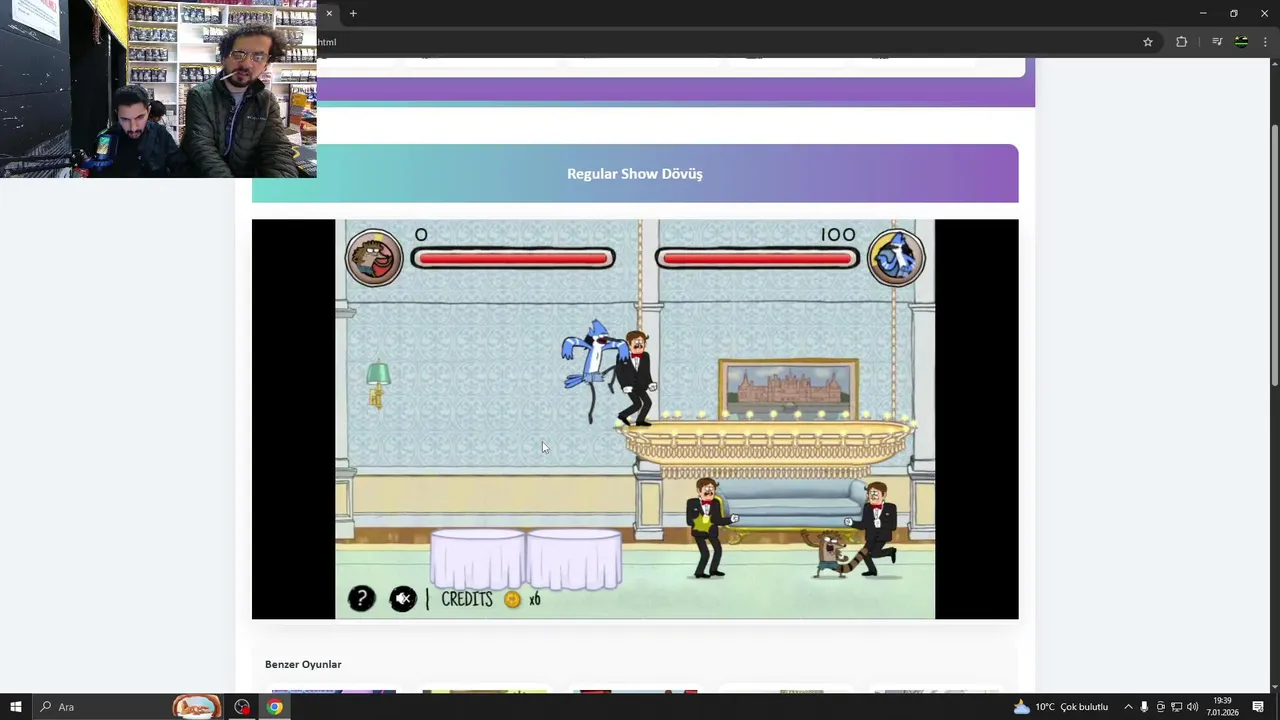Click the Rigby raccoon character in the game
The image size is (1280, 720).
[x=832, y=554]
